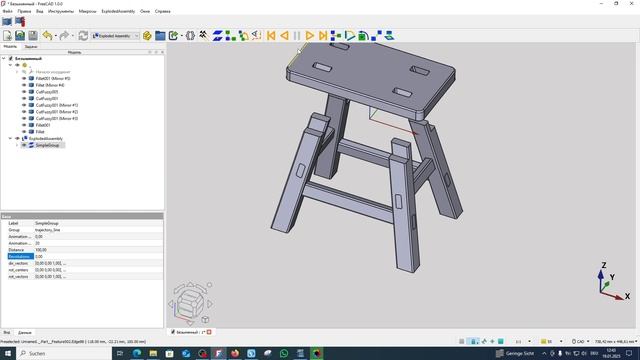Refresh the document with recompute icon
640x360 pixels.
(83, 36)
